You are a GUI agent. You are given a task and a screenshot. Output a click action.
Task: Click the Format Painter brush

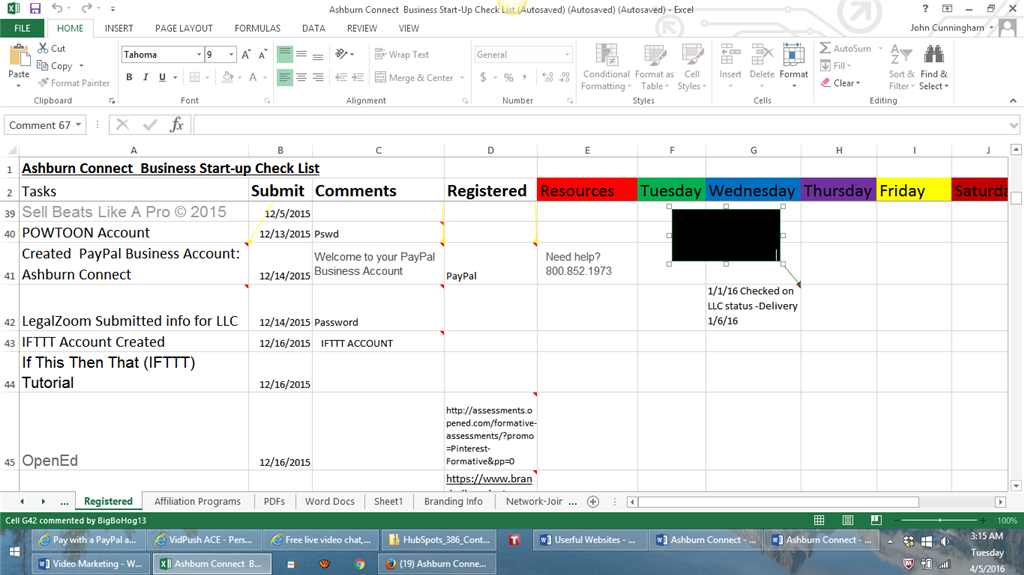pos(43,83)
